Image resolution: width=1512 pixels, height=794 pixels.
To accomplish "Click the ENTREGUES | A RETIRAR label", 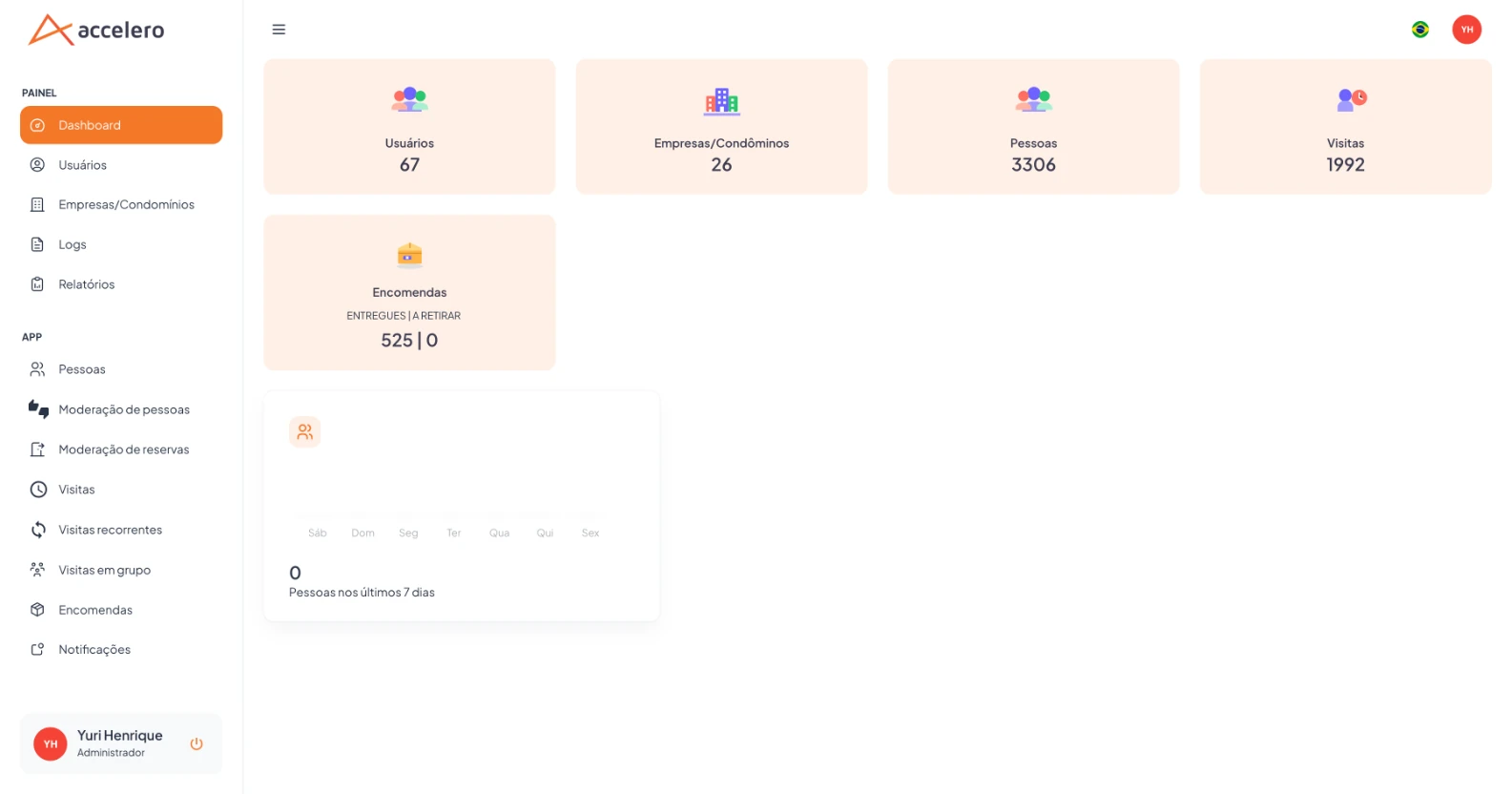I will [404, 316].
